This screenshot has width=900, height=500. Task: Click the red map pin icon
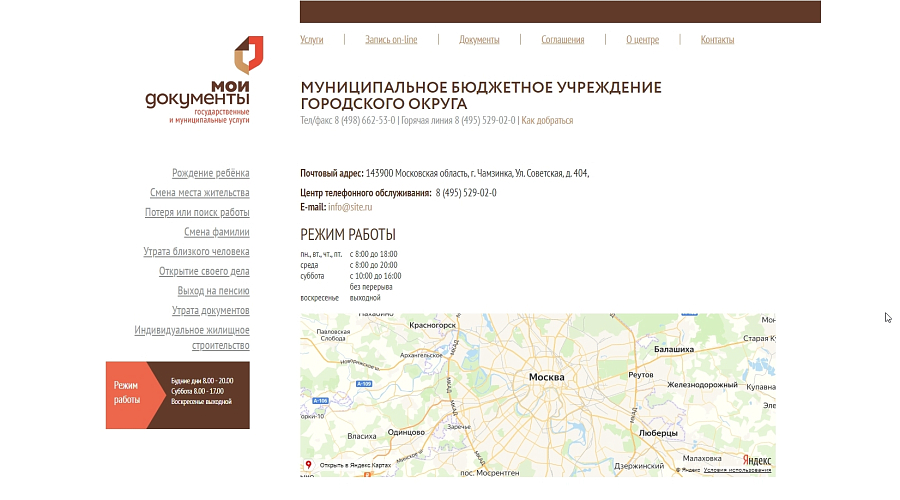pos(308,464)
